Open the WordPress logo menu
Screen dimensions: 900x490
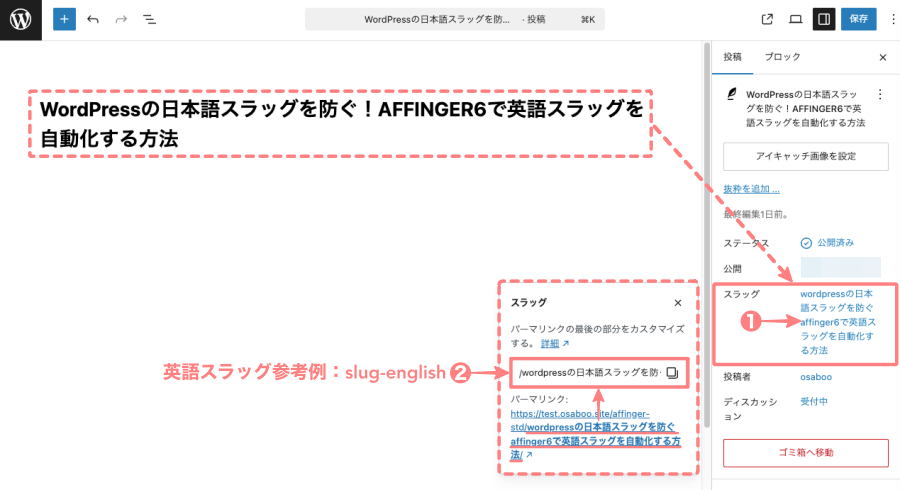click(21, 20)
